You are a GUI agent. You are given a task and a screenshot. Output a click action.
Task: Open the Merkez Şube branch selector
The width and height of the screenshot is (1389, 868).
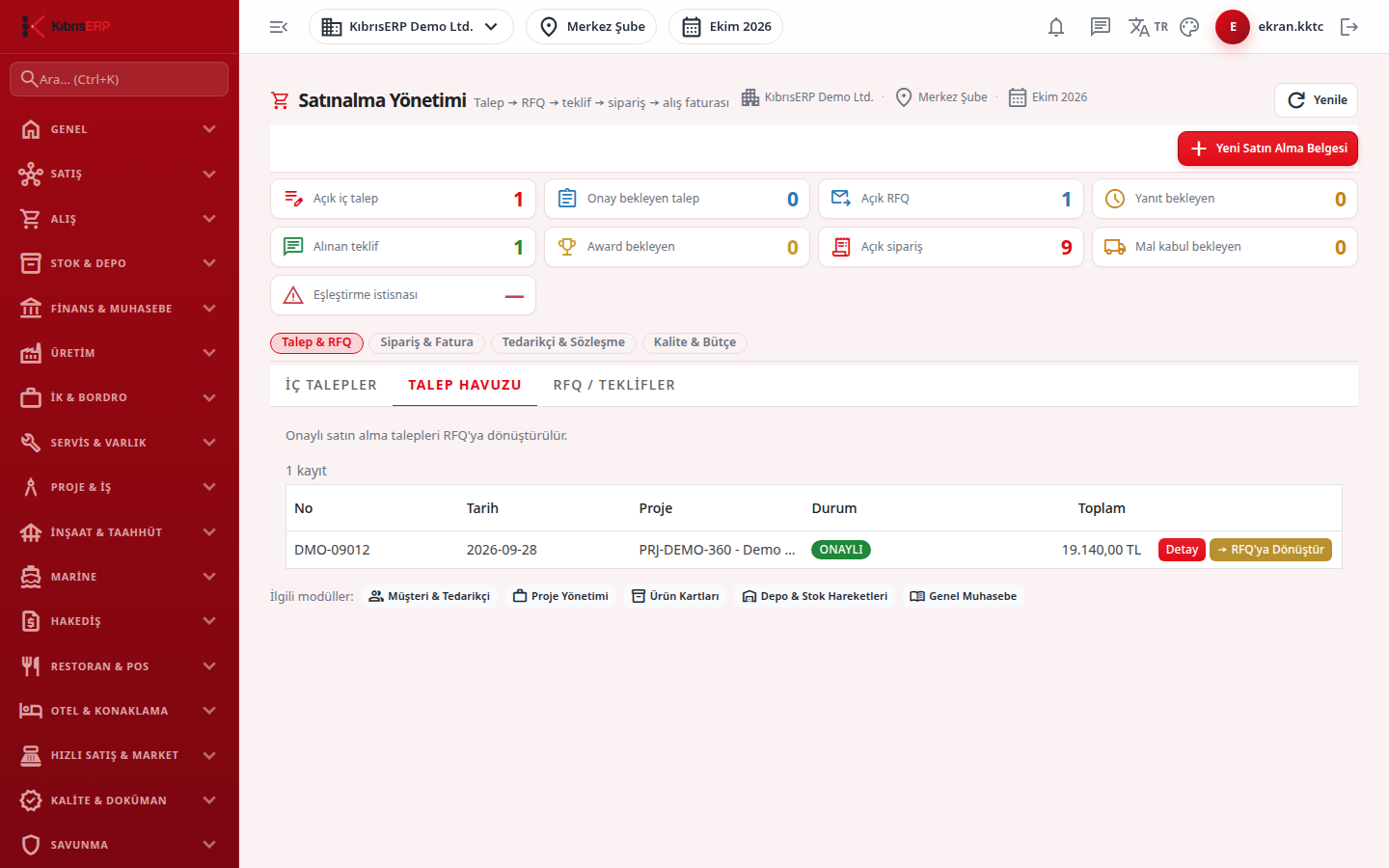(591, 27)
